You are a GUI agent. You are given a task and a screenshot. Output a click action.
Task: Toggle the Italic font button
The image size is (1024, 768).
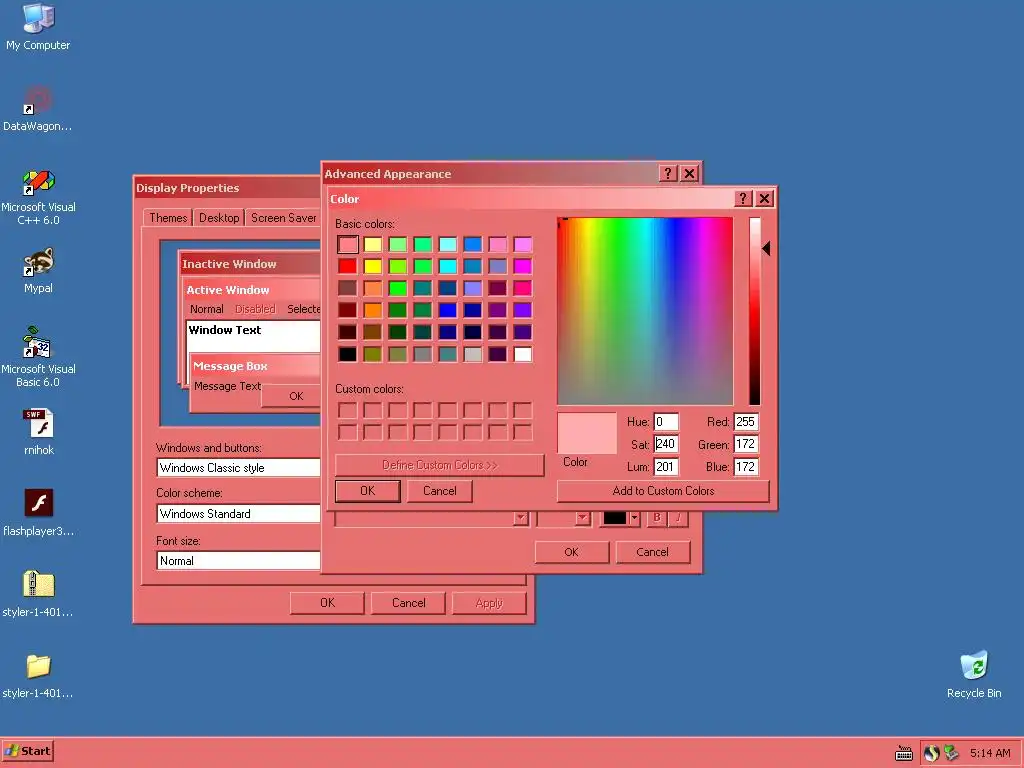click(x=678, y=518)
